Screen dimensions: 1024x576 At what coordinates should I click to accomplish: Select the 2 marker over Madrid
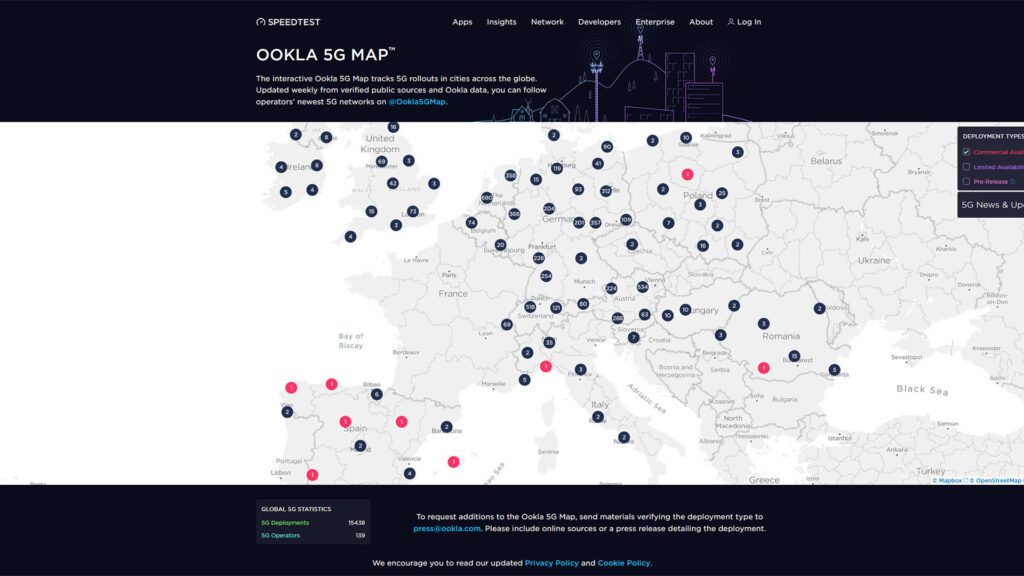360,446
